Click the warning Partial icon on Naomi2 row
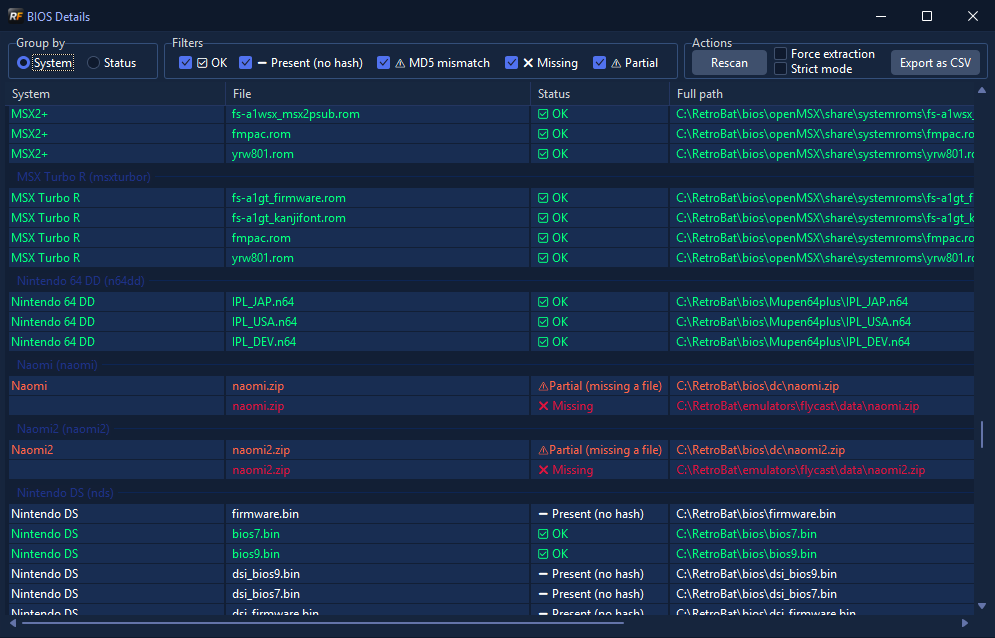 pos(543,449)
